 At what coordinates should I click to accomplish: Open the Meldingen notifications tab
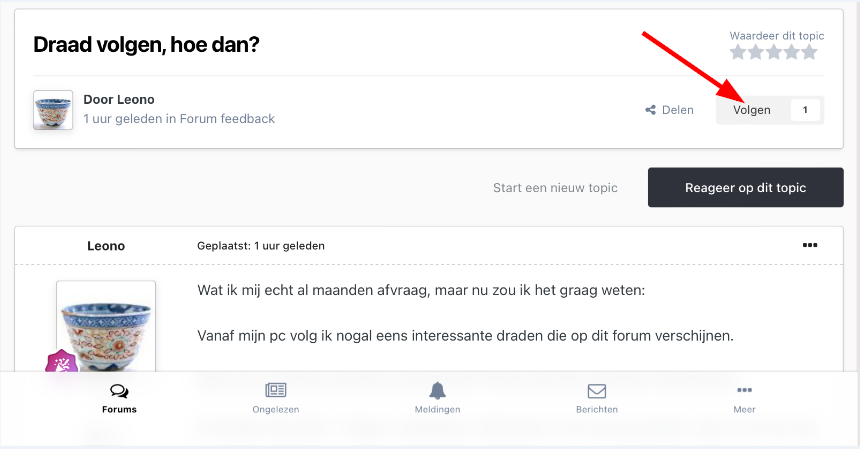(437, 399)
